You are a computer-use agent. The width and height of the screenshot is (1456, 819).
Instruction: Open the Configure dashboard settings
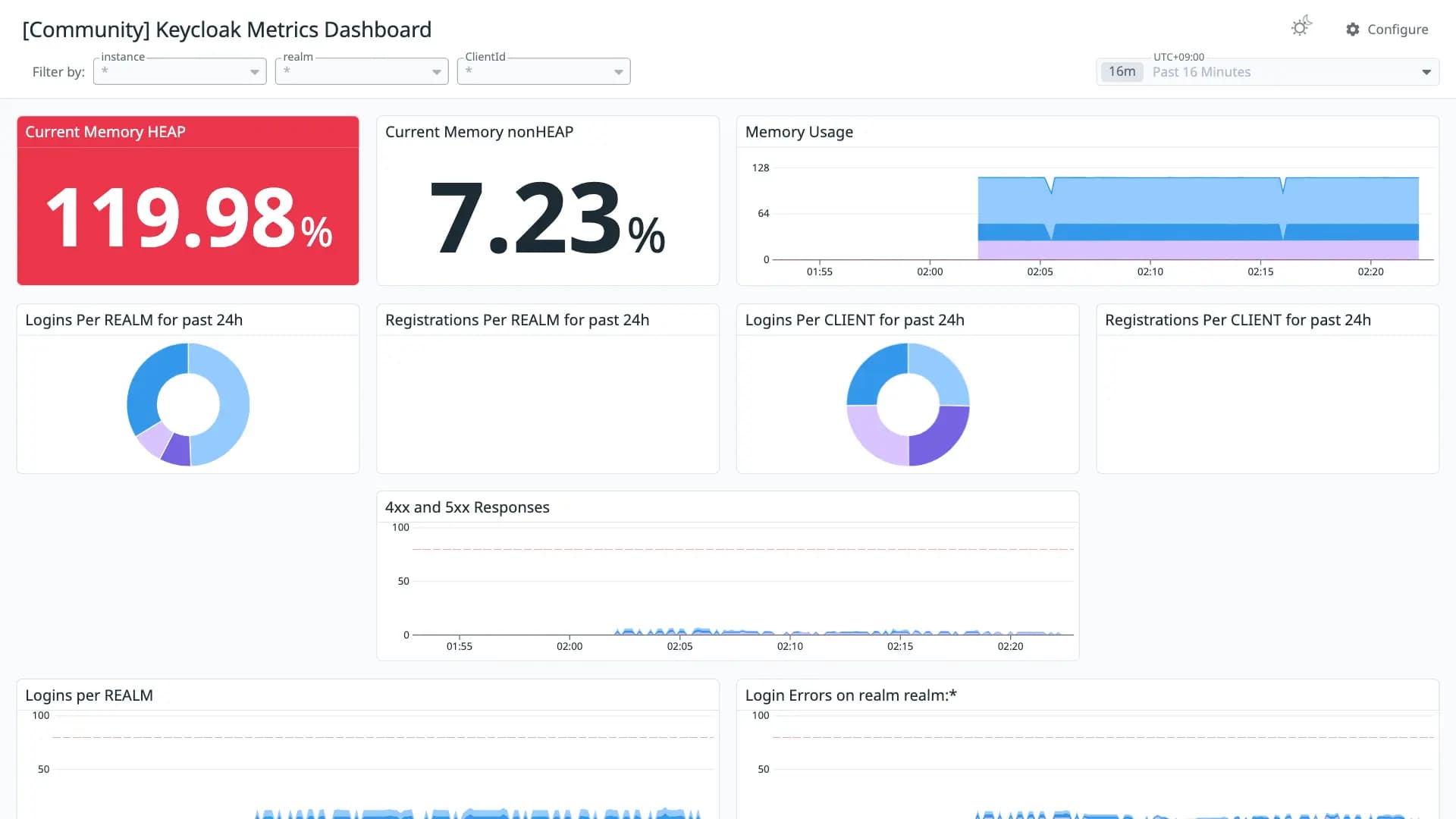[x=1387, y=30]
